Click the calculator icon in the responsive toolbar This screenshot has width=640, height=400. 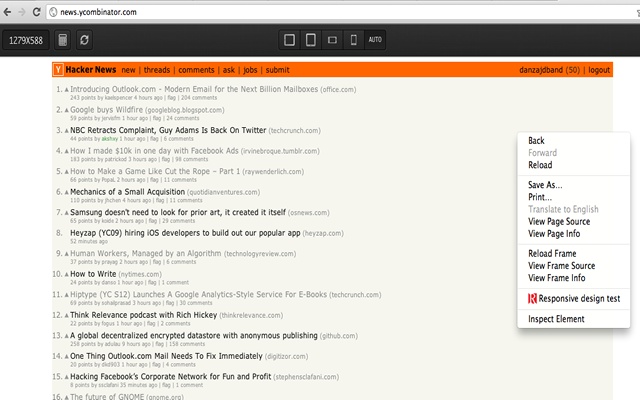coord(62,40)
